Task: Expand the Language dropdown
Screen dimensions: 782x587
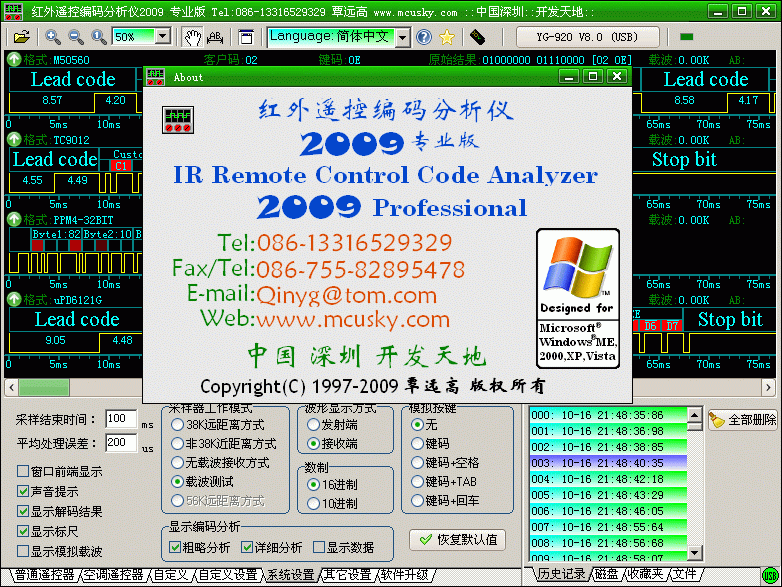Action: [402, 37]
